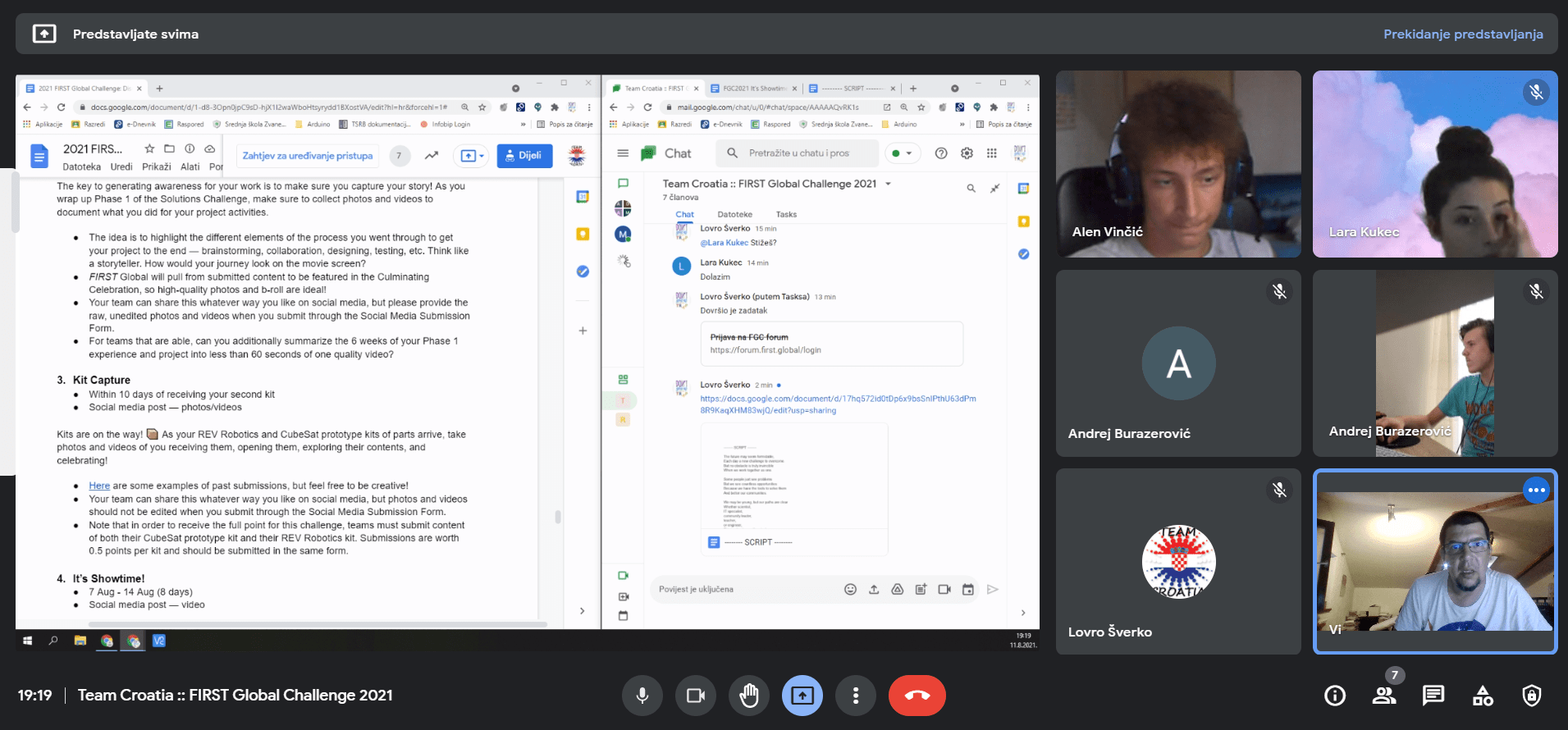
Task: Open Uredi menu in Docs
Action: [x=121, y=167]
